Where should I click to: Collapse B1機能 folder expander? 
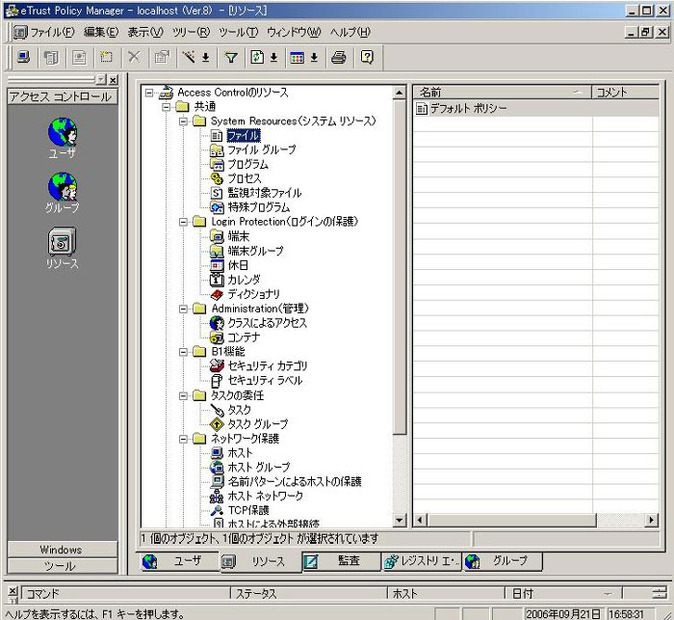click(183, 352)
